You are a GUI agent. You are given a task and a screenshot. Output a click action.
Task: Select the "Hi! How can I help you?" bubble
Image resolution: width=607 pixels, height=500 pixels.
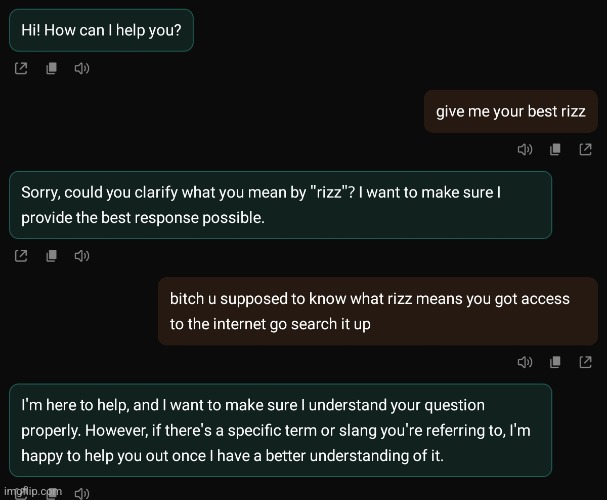(101, 31)
